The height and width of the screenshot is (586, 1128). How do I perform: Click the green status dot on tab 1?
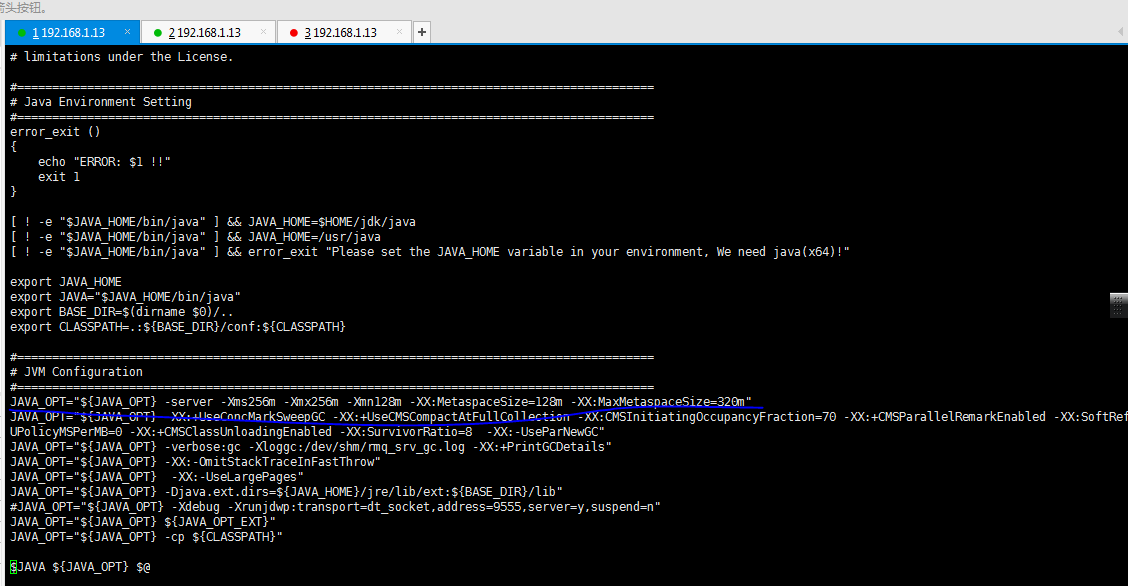tap(22, 33)
